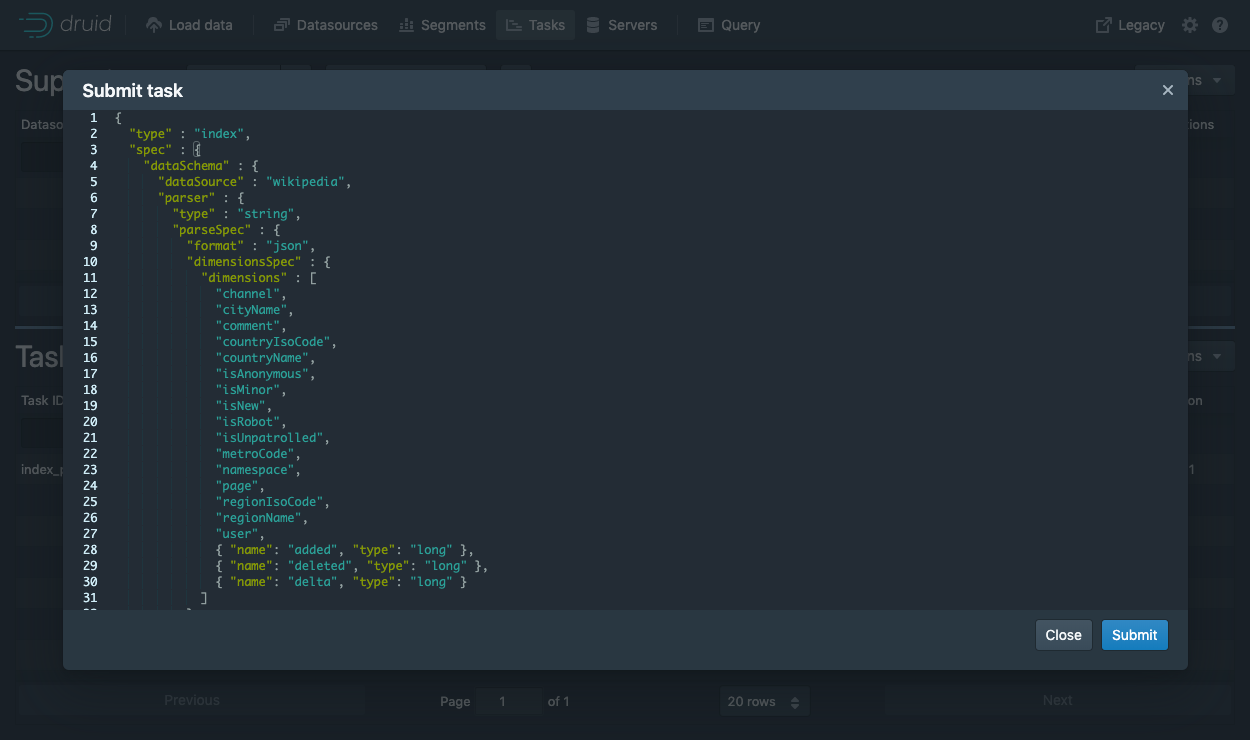Close the Submit task dialog with X

pos(1167,90)
